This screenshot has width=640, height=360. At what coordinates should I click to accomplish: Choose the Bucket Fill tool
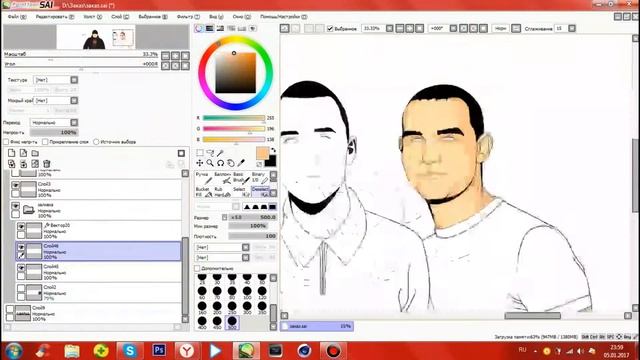pyautogui.click(x=203, y=192)
